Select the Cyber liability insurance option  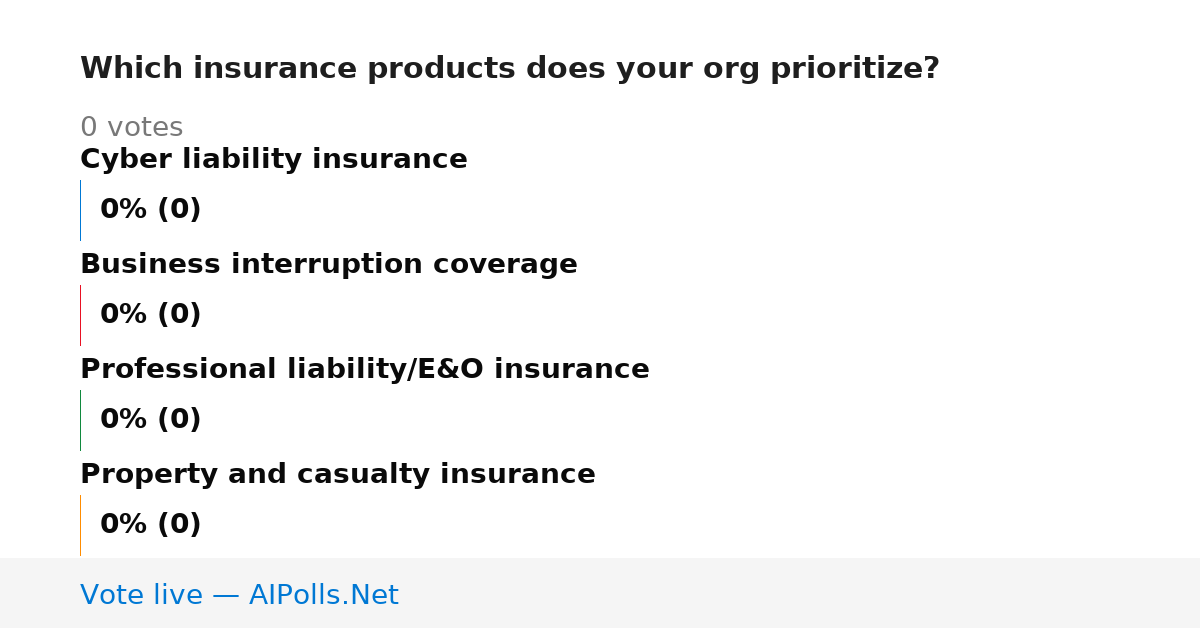(274, 160)
